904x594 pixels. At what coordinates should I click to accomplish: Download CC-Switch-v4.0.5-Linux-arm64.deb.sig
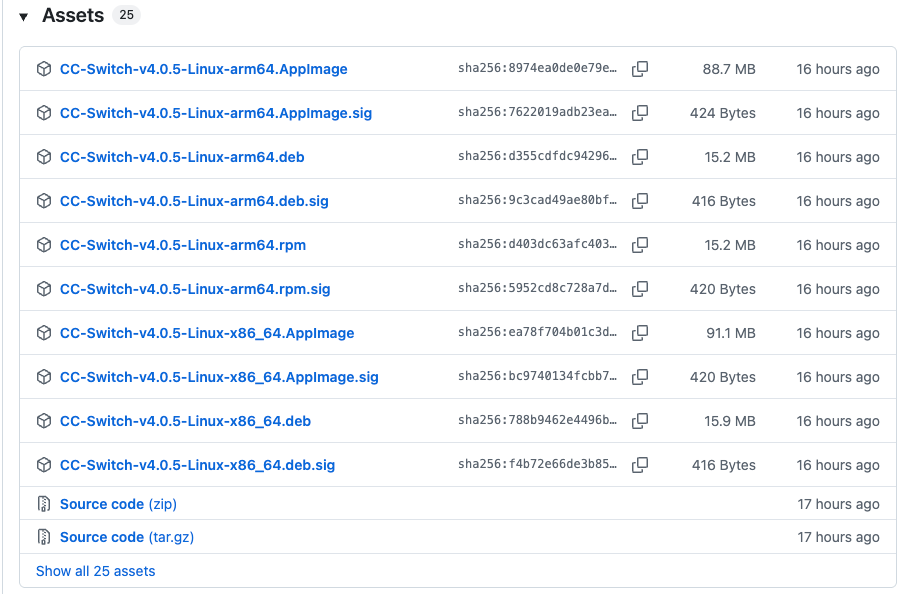194,201
